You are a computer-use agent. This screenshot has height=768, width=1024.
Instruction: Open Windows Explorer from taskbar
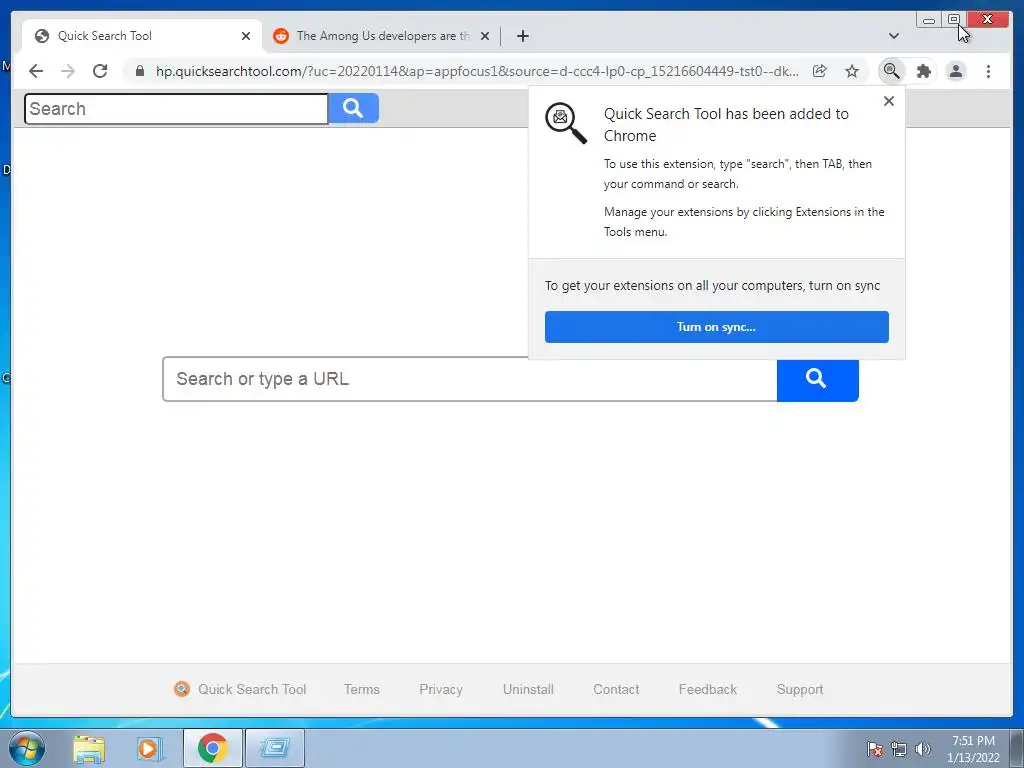pos(89,748)
